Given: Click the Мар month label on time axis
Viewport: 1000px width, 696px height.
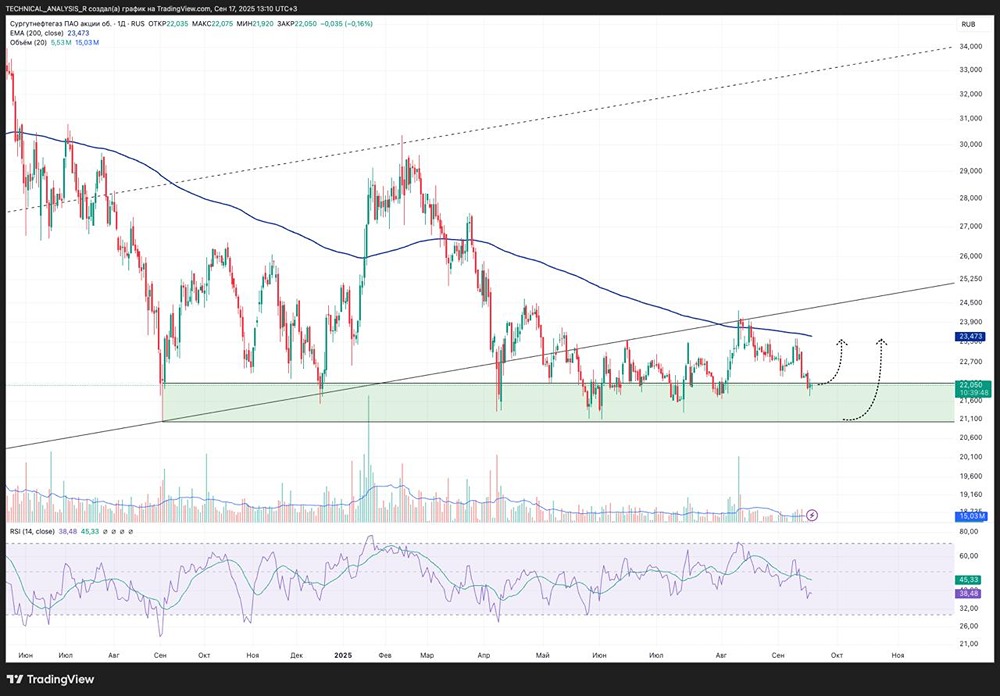Looking at the screenshot, I should click(x=427, y=655).
